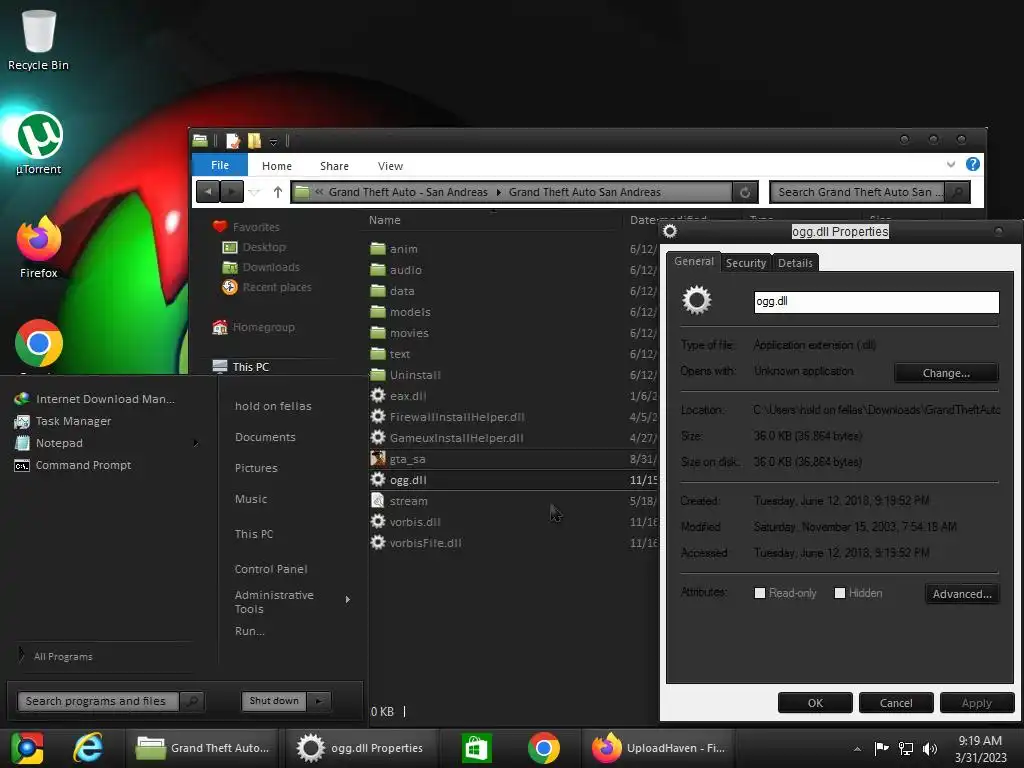1024x768 pixels.
Task: Open the File ribbon tab
Action: click(220, 165)
